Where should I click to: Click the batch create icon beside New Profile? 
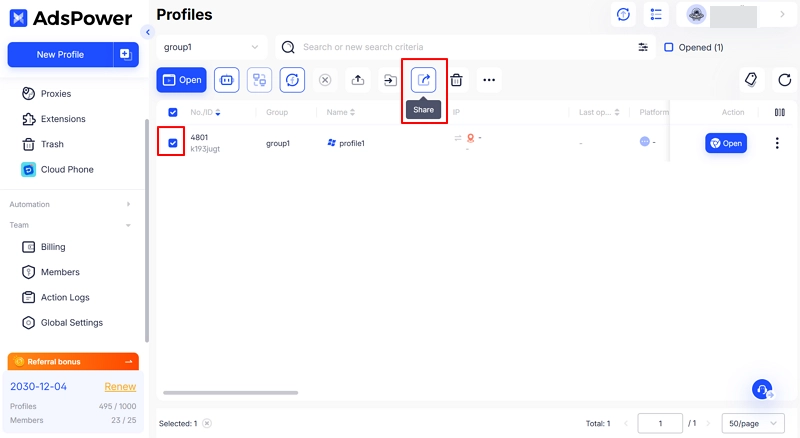[x=126, y=54]
